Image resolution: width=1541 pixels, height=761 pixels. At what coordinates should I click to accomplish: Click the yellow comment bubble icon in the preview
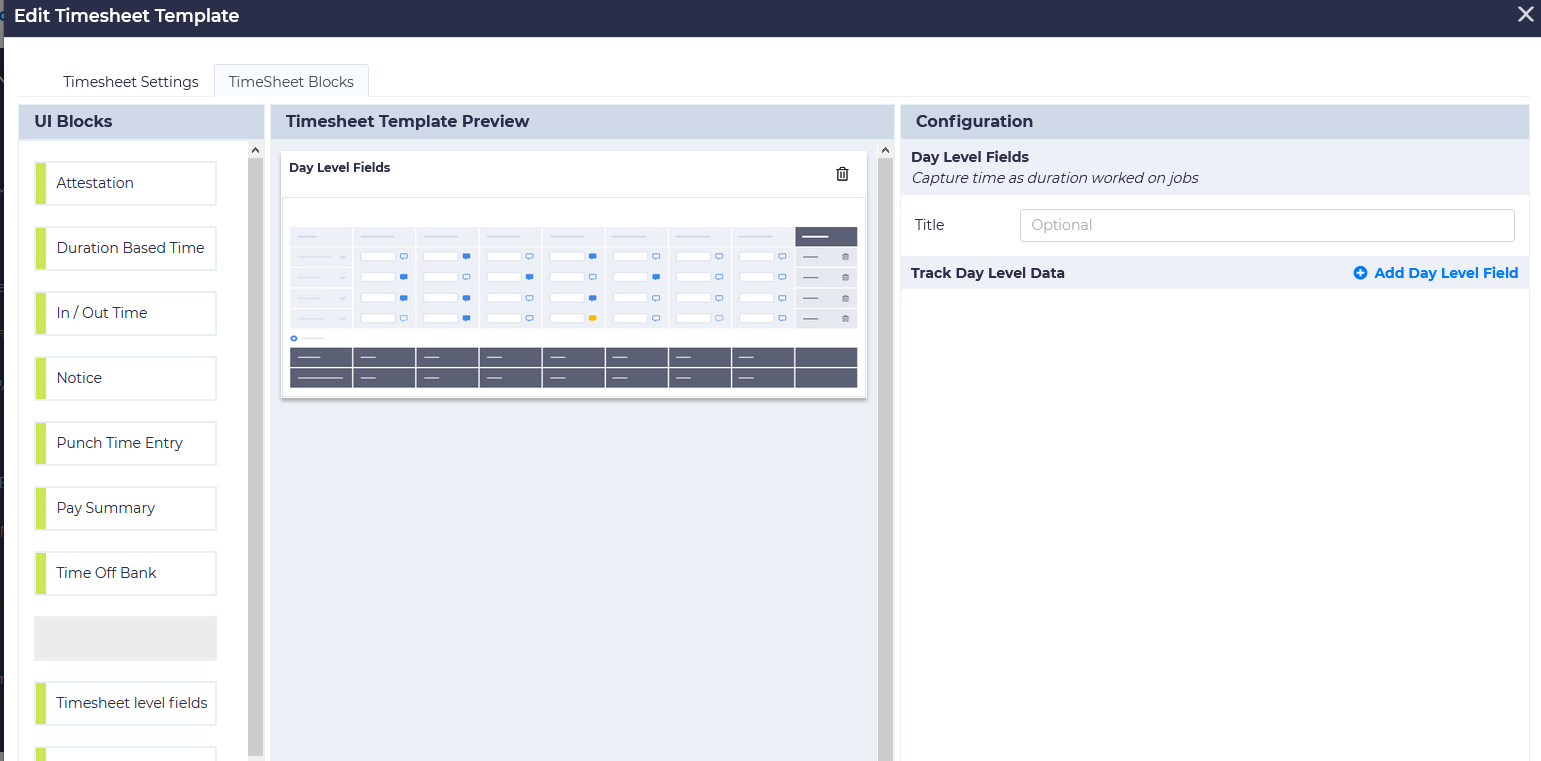coord(593,318)
